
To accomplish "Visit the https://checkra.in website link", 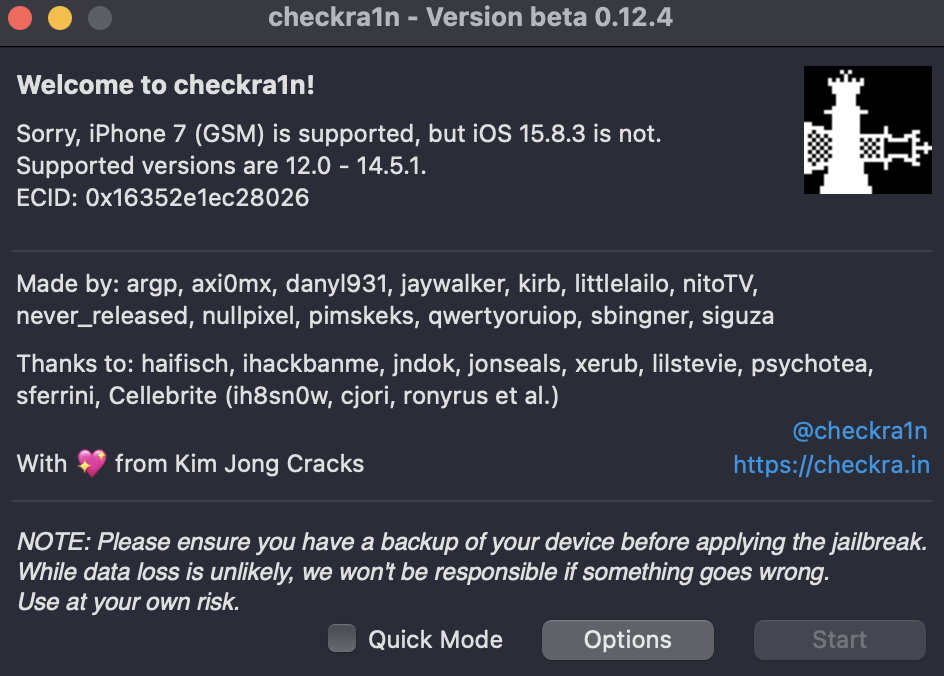I will click(831, 465).
